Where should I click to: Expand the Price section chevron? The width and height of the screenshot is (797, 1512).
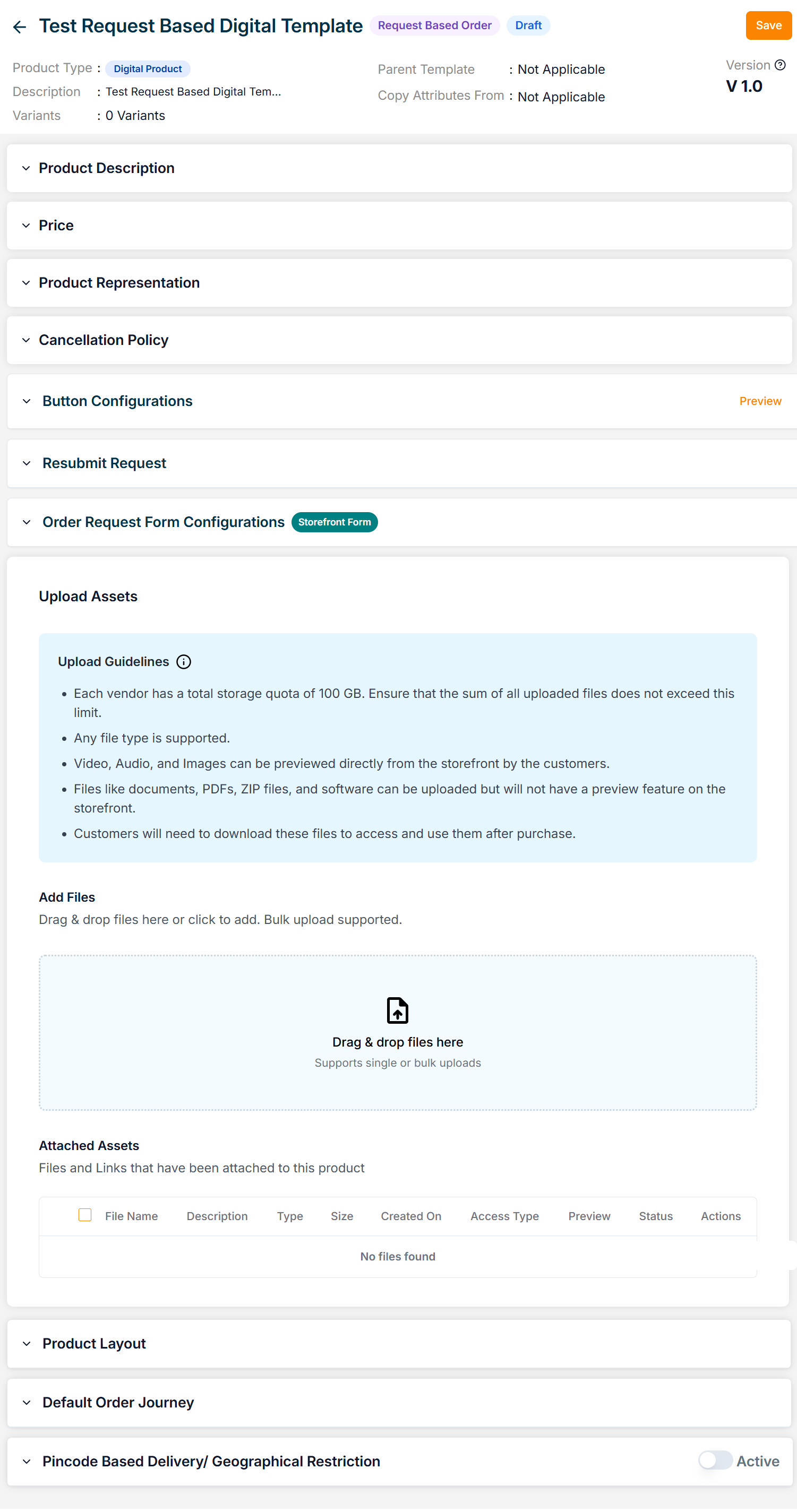click(x=27, y=226)
